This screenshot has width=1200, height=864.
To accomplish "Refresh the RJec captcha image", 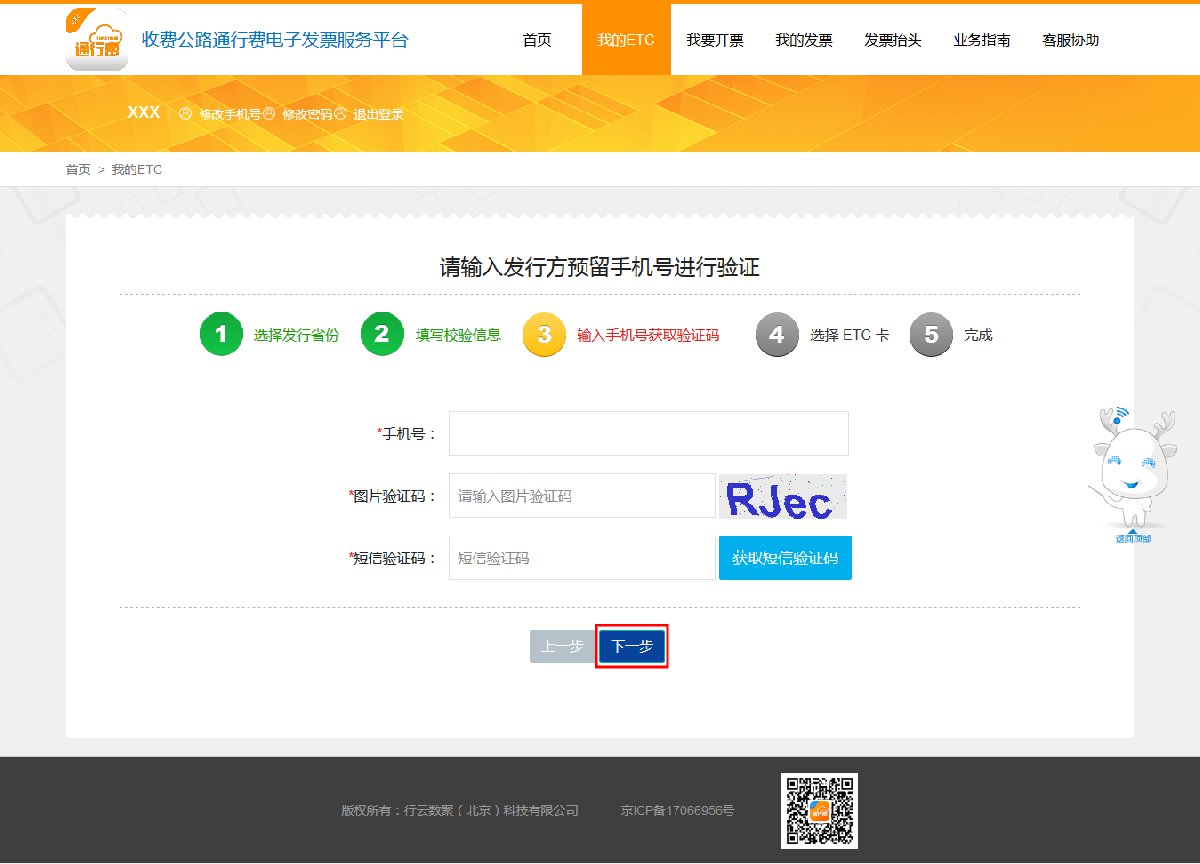I will click(782, 497).
